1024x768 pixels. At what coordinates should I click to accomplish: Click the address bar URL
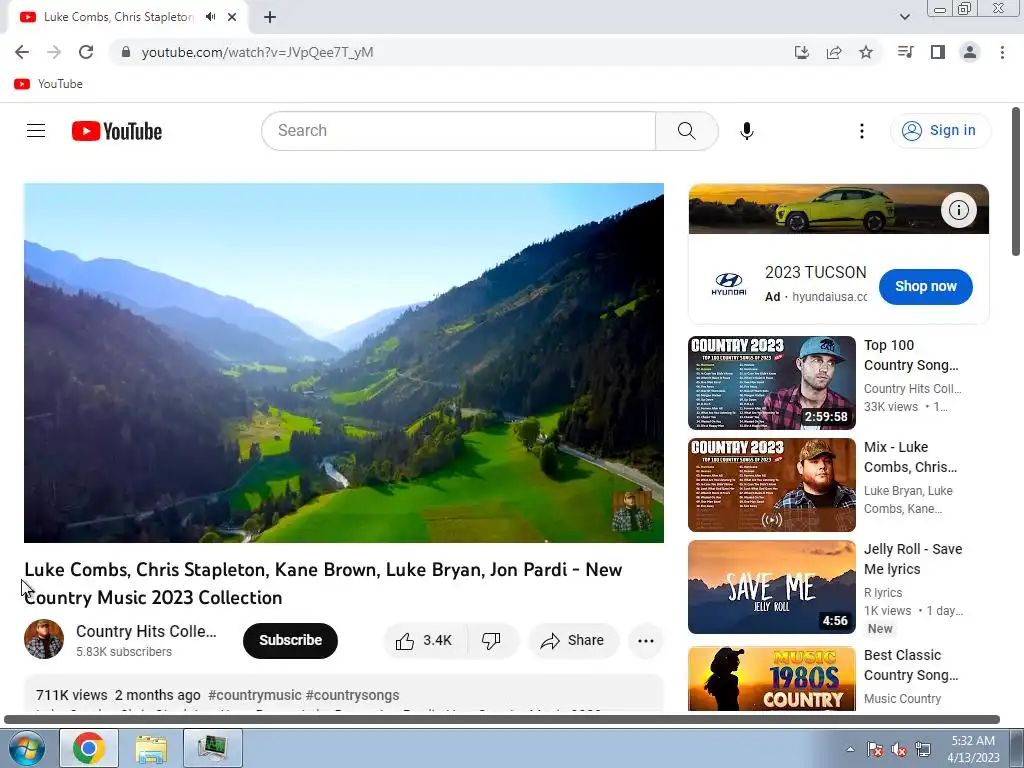(x=257, y=52)
